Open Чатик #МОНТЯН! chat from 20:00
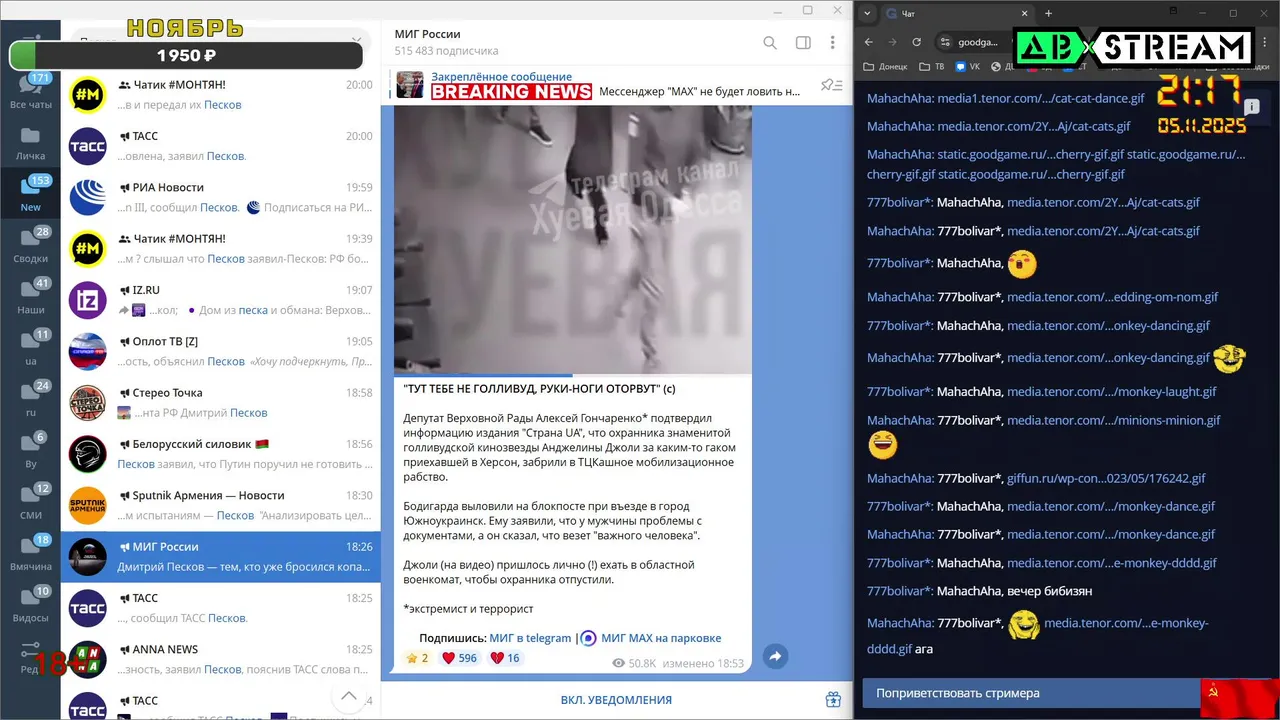 click(221, 95)
